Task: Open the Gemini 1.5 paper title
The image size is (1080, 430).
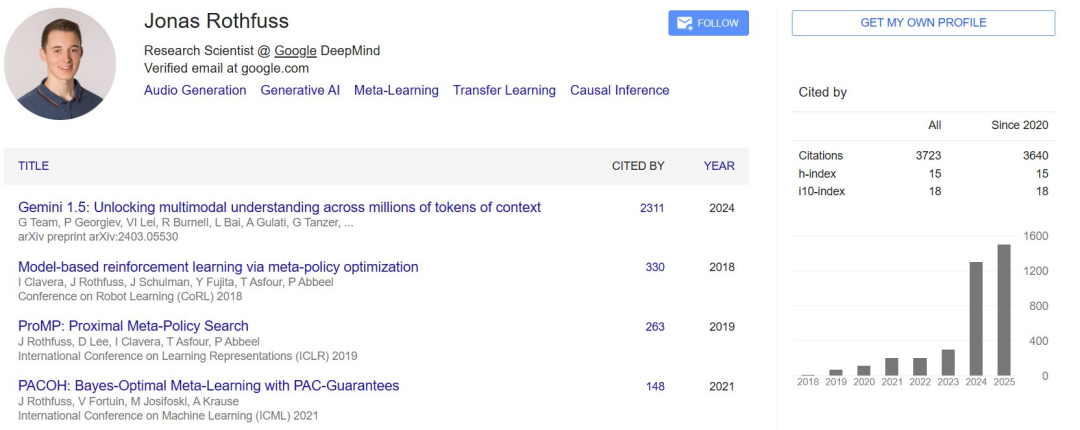Action: click(x=280, y=207)
